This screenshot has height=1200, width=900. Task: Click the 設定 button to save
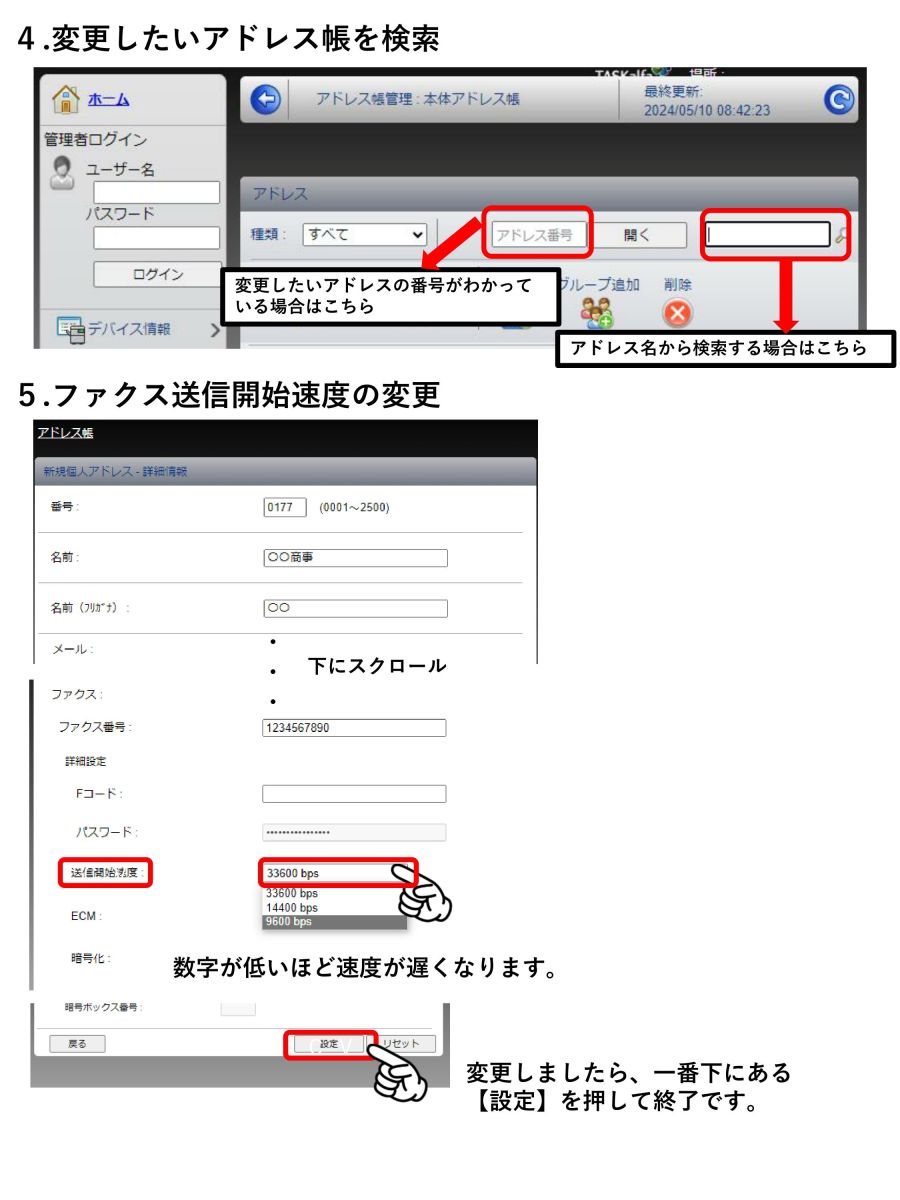click(329, 1044)
